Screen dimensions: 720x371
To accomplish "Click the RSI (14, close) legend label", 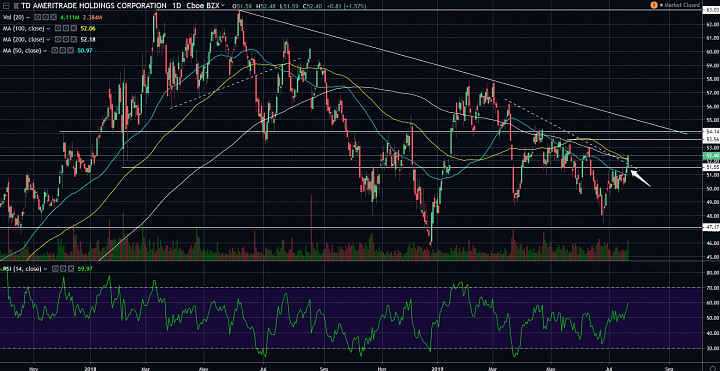I will click(x=22, y=269).
